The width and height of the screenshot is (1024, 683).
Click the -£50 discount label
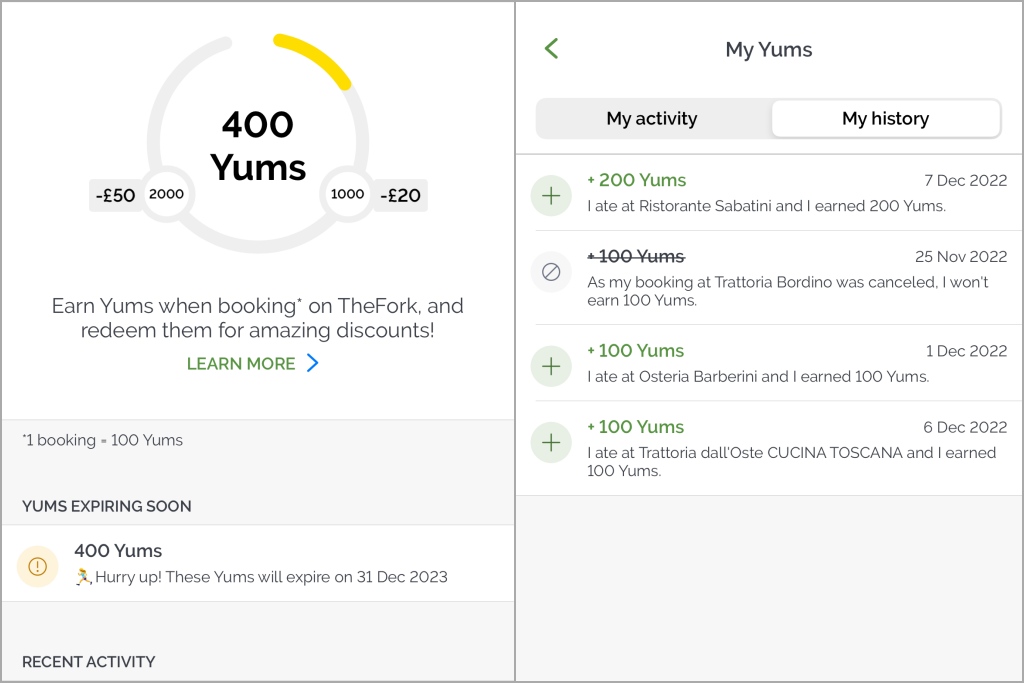point(115,195)
